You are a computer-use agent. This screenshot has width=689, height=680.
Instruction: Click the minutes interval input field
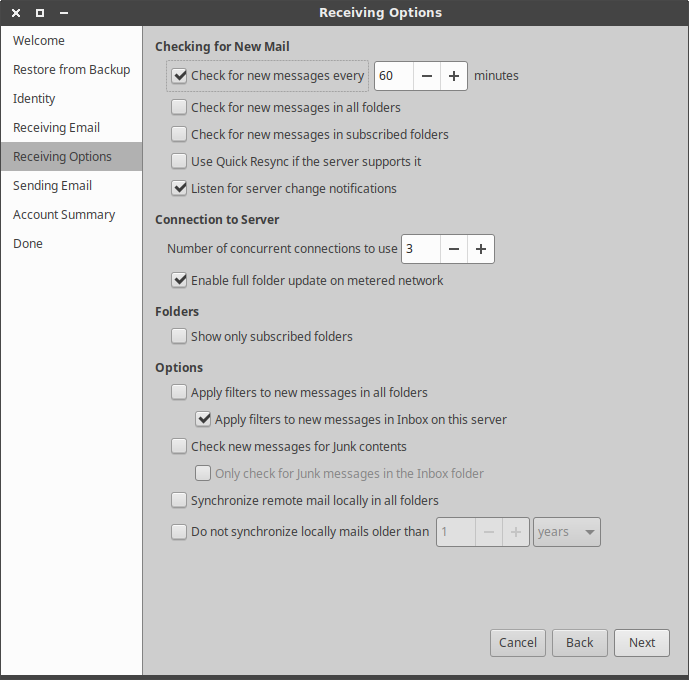coord(394,76)
